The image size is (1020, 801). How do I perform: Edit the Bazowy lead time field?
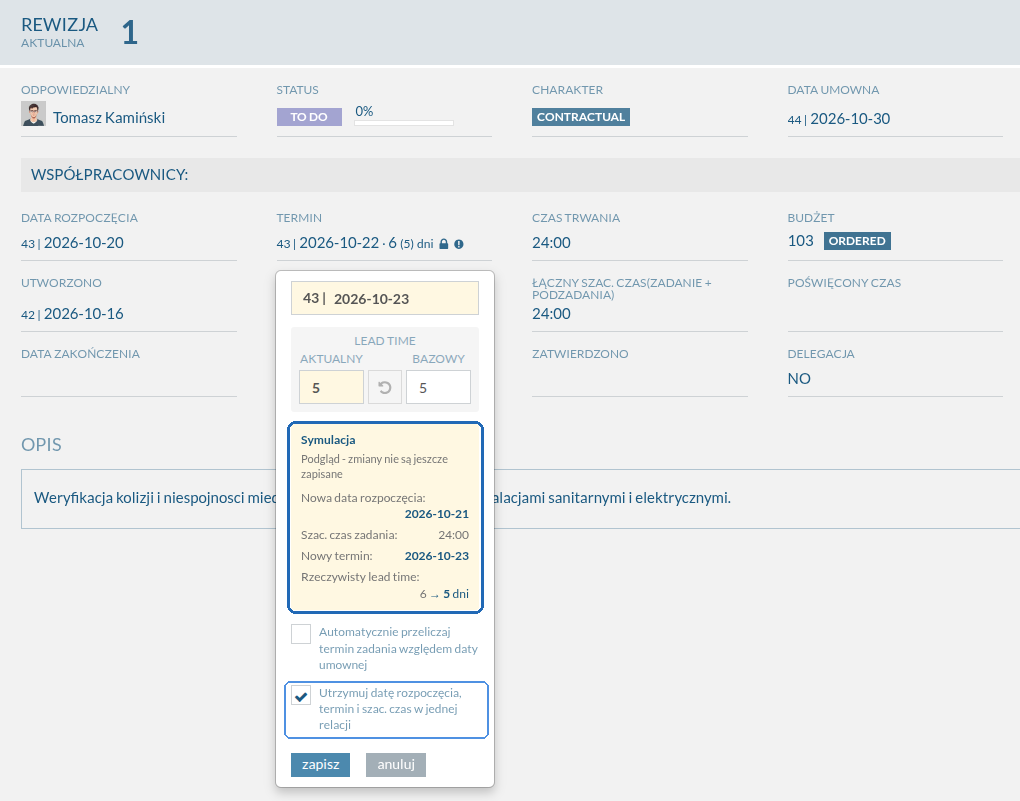(x=438, y=388)
